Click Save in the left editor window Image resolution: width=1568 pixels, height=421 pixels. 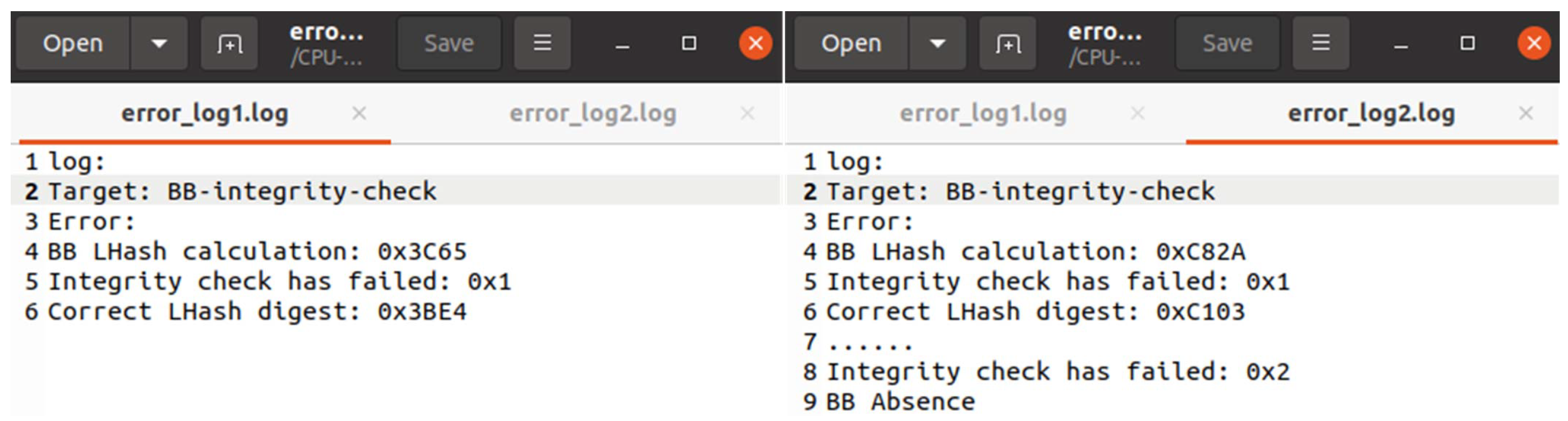coord(449,43)
